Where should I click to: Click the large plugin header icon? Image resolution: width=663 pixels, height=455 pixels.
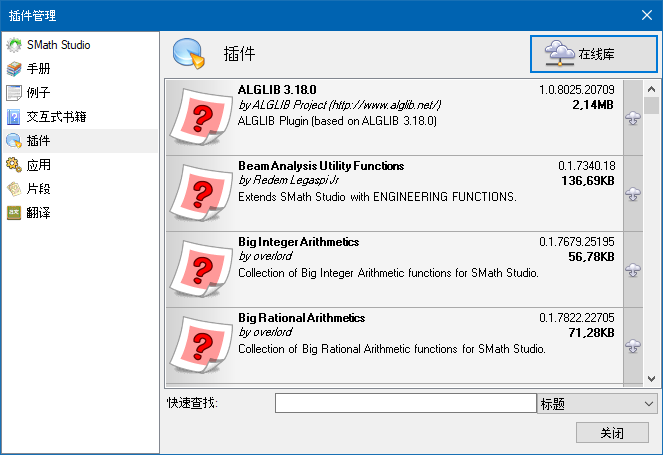[189, 54]
